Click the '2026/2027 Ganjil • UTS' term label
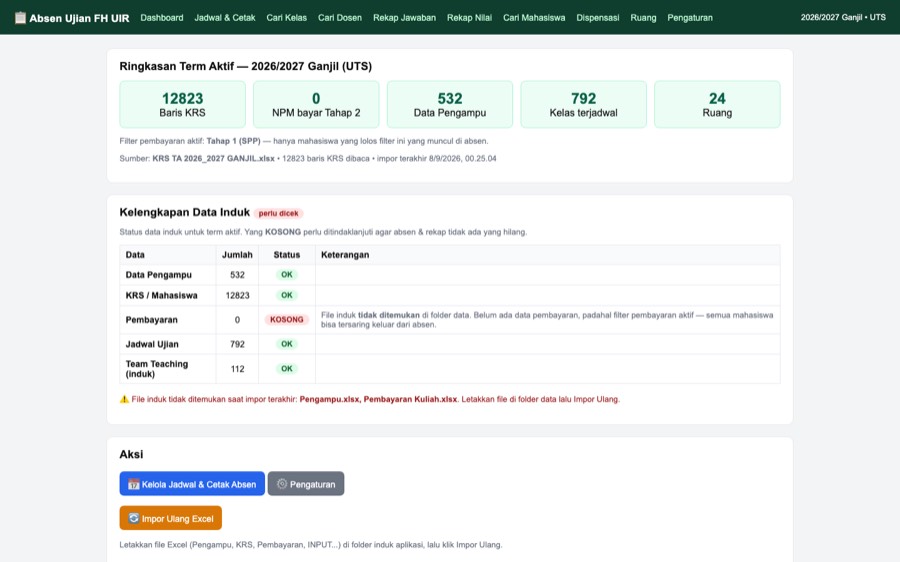 click(x=843, y=18)
